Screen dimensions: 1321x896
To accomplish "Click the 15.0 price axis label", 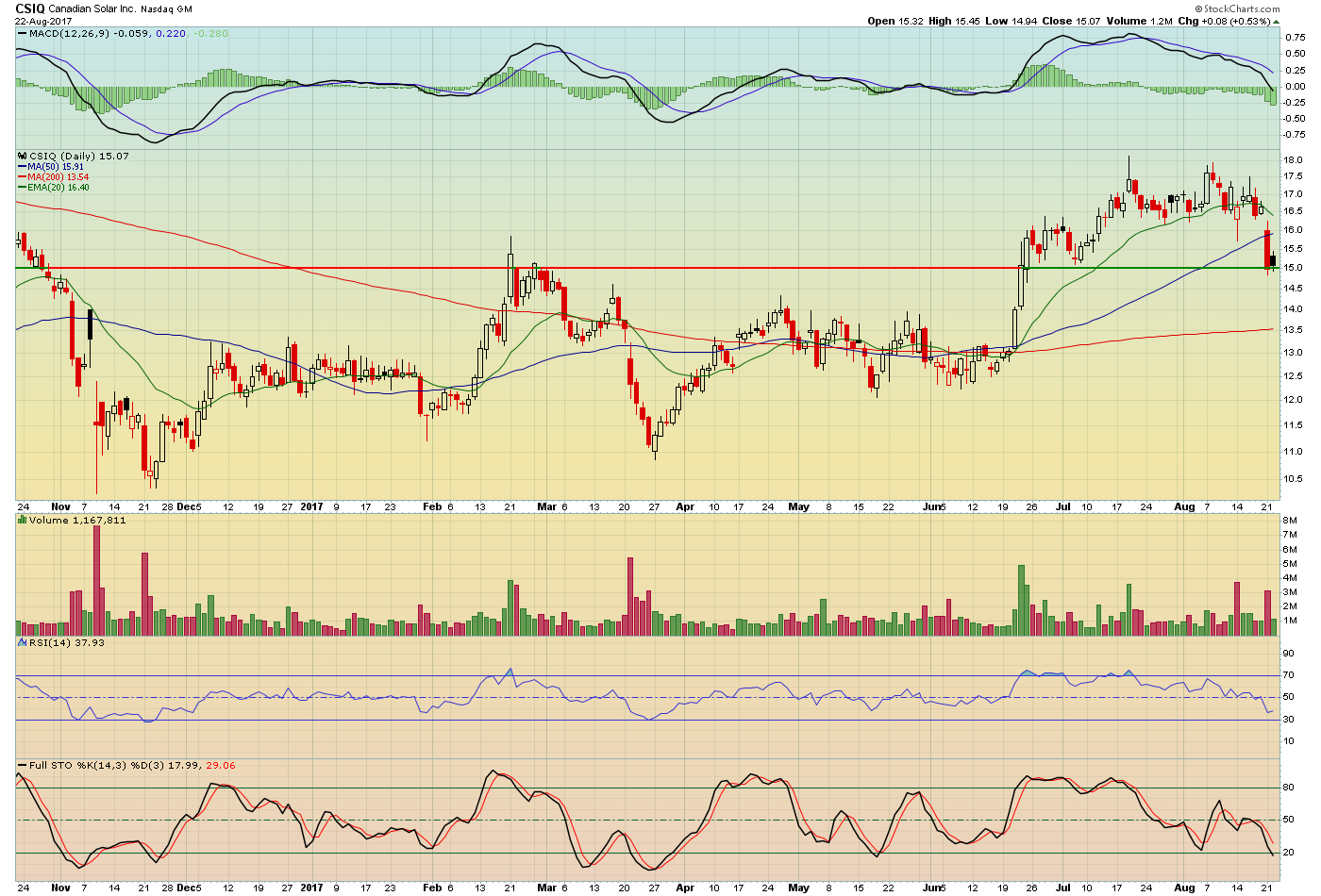I will coord(1293,268).
